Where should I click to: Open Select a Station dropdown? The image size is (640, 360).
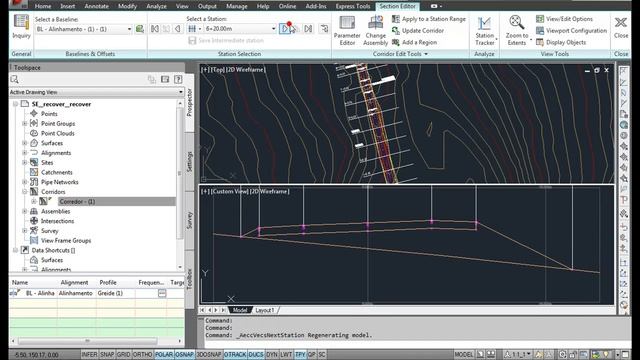pos(273,29)
